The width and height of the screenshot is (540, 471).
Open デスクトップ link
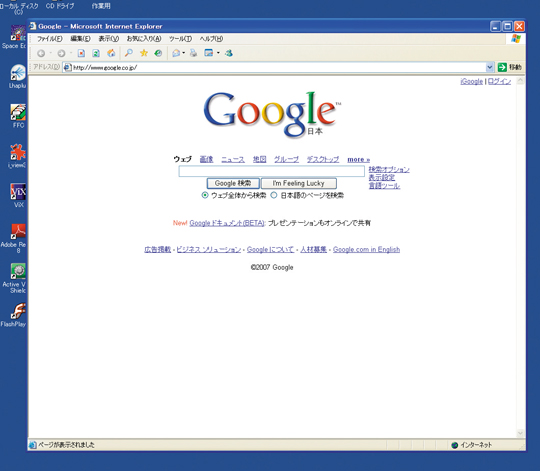point(323,159)
